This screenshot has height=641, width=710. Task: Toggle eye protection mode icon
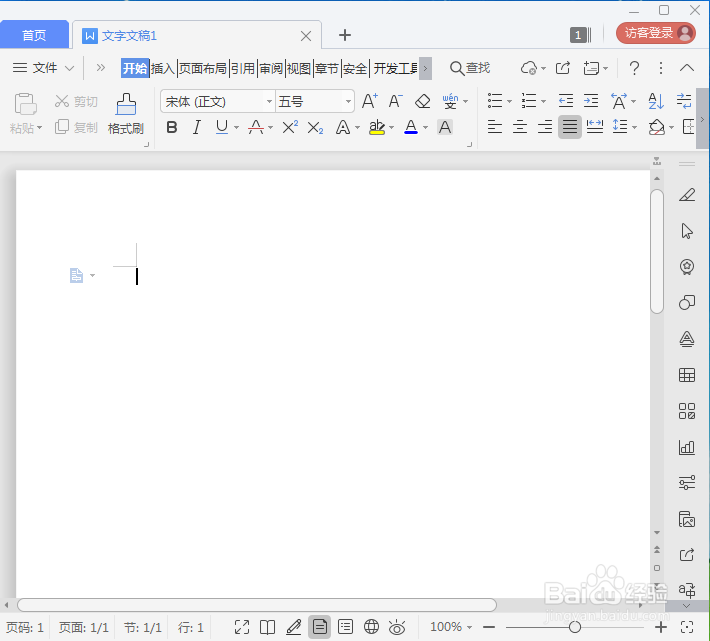(397, 627)
